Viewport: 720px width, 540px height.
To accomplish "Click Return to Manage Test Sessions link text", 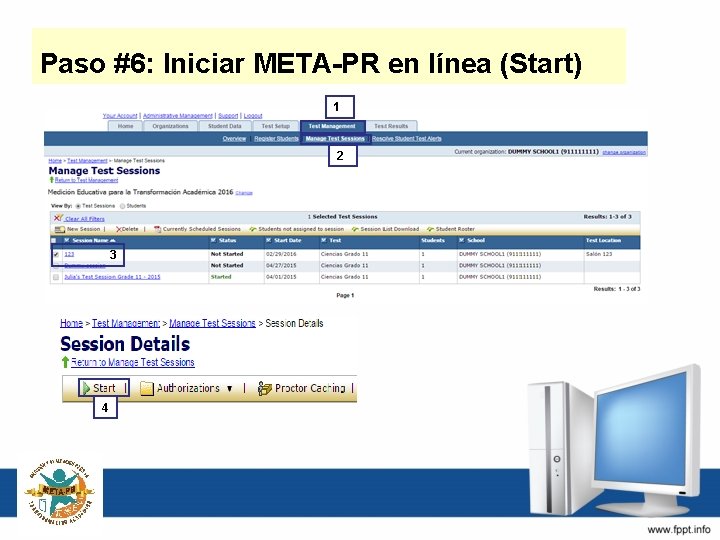I will 133,362.
